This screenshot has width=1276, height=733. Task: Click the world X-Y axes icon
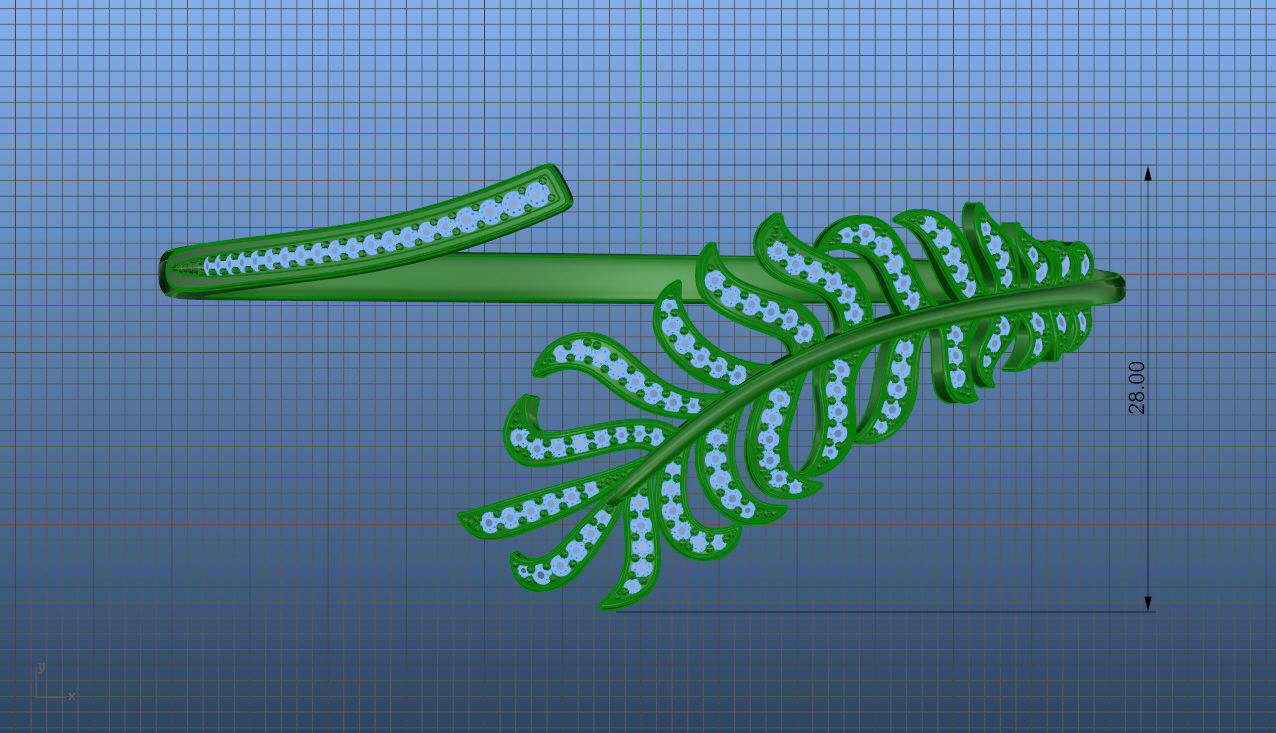(54, 681)
